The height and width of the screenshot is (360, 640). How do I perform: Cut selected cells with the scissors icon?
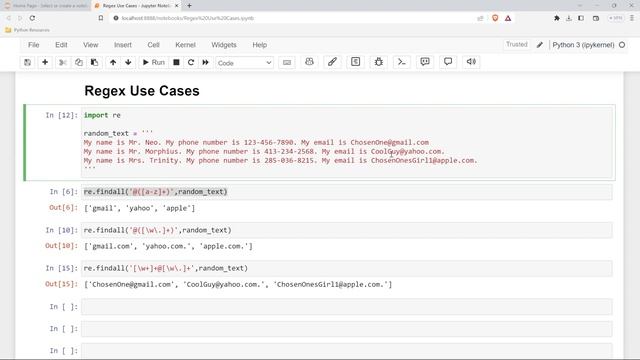pyautogui.click(x=63, y=62)
